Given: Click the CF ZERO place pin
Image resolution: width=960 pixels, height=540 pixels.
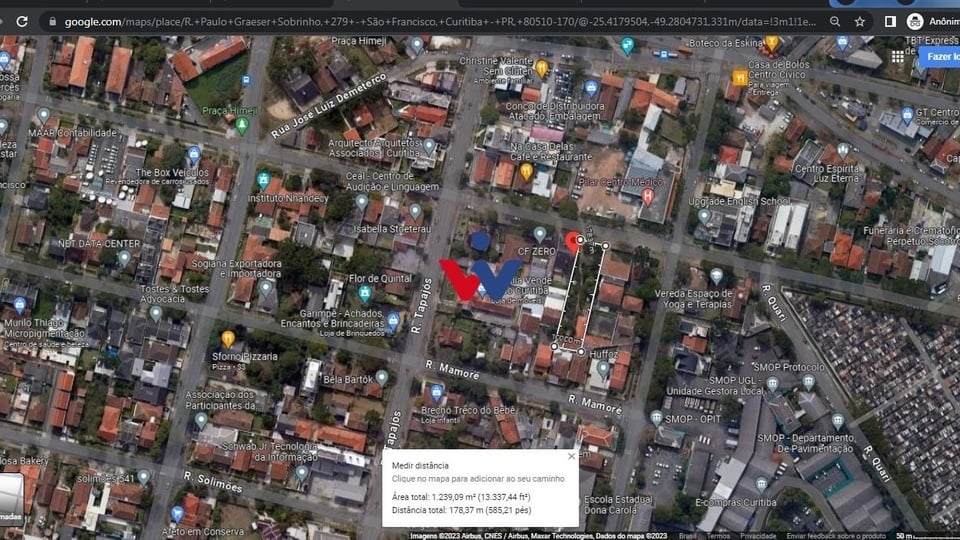Looking at the screenshot, I should click(x=539, y=235).
